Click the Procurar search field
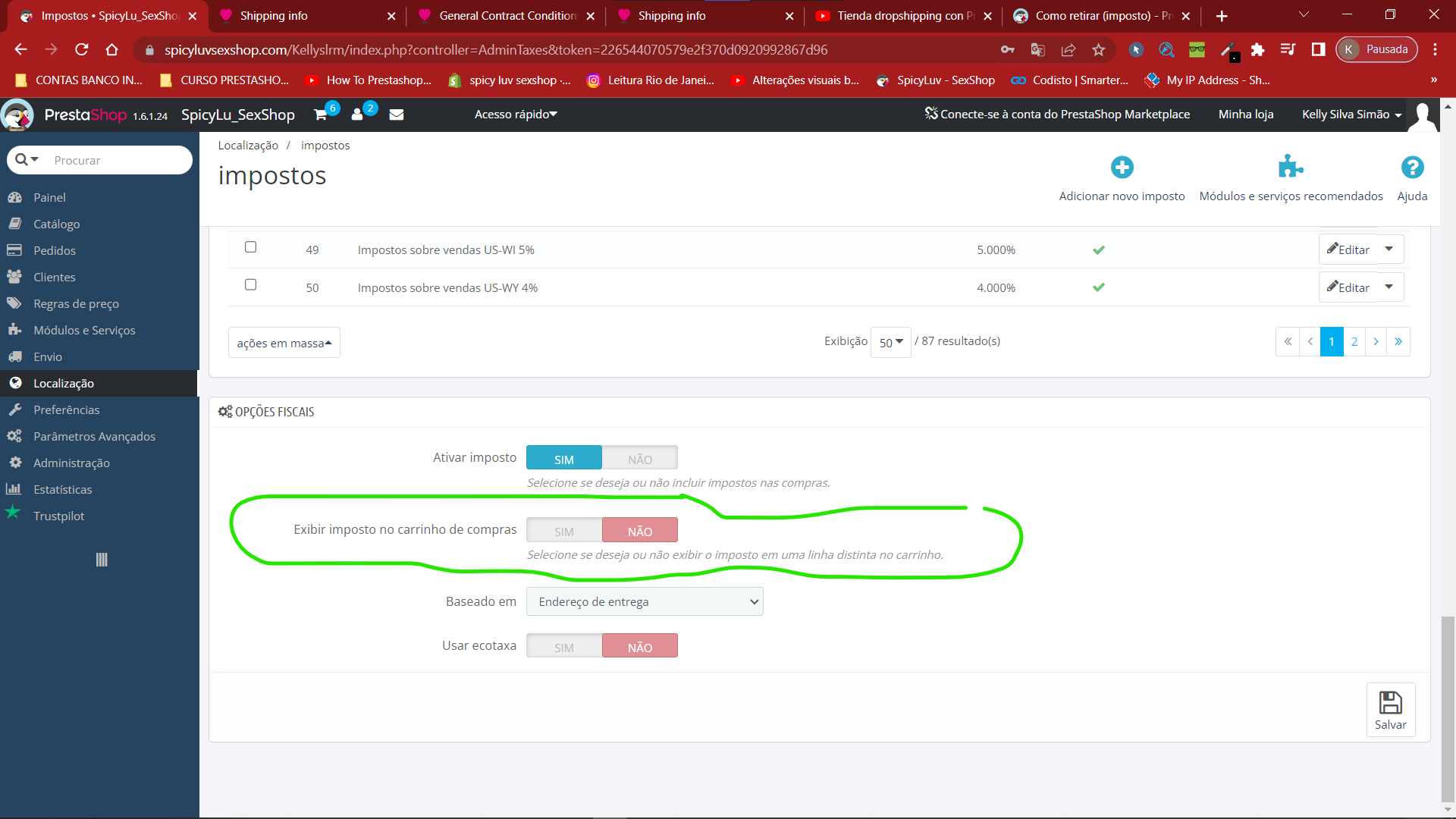 [x=119, y=160]
